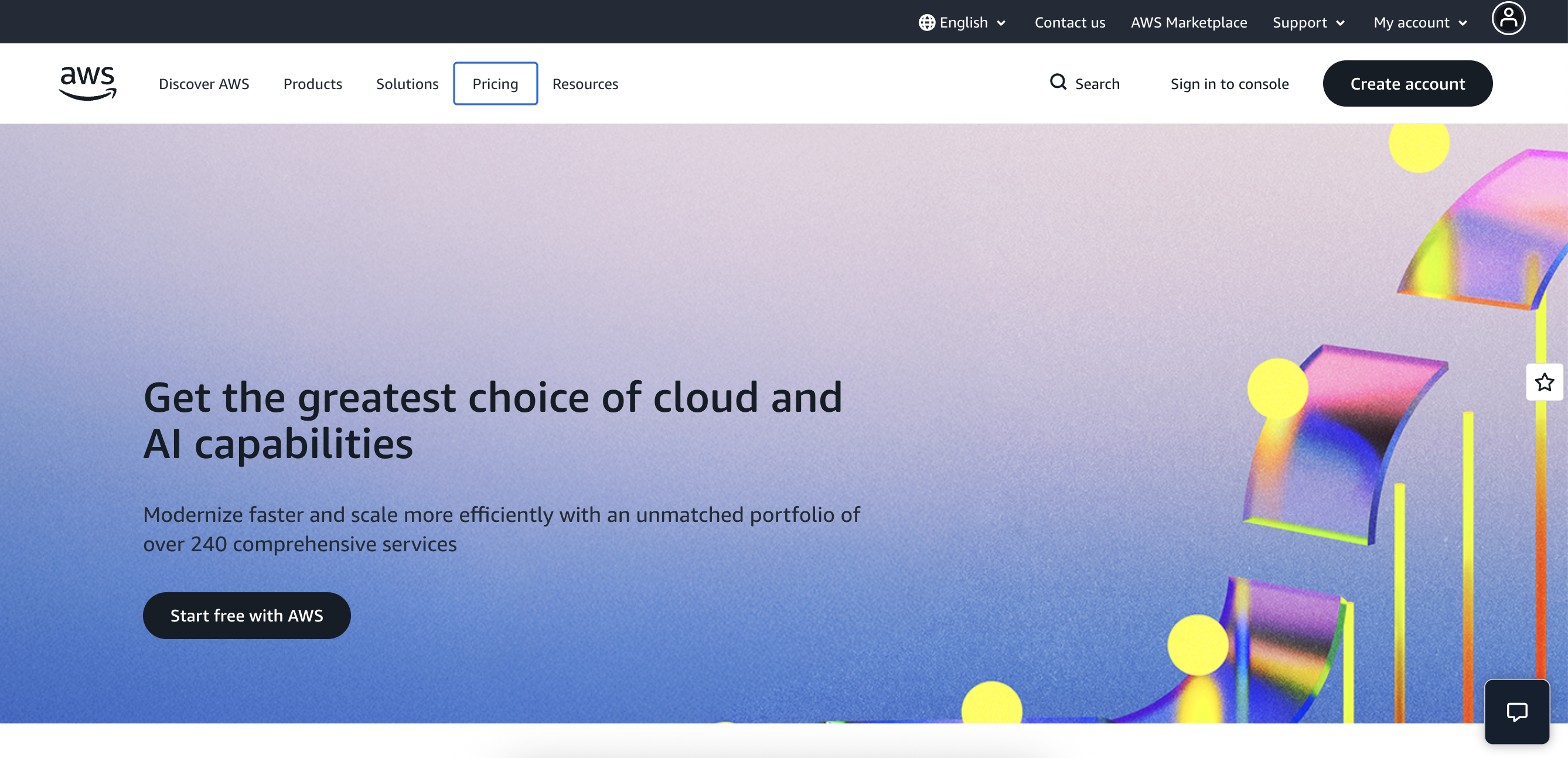1568x758 pixels.
Task: Open the Resources menu
Action: coord(585,83)
